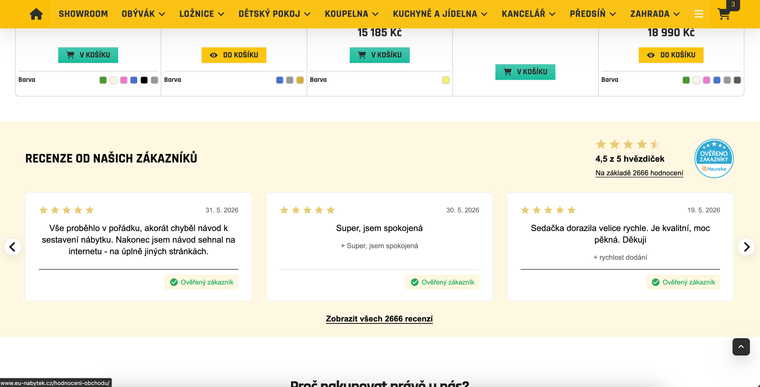Open the Showroom menu item
This screenshot has width=760, height=387.
pyautogui.click(x=83, y=14)
